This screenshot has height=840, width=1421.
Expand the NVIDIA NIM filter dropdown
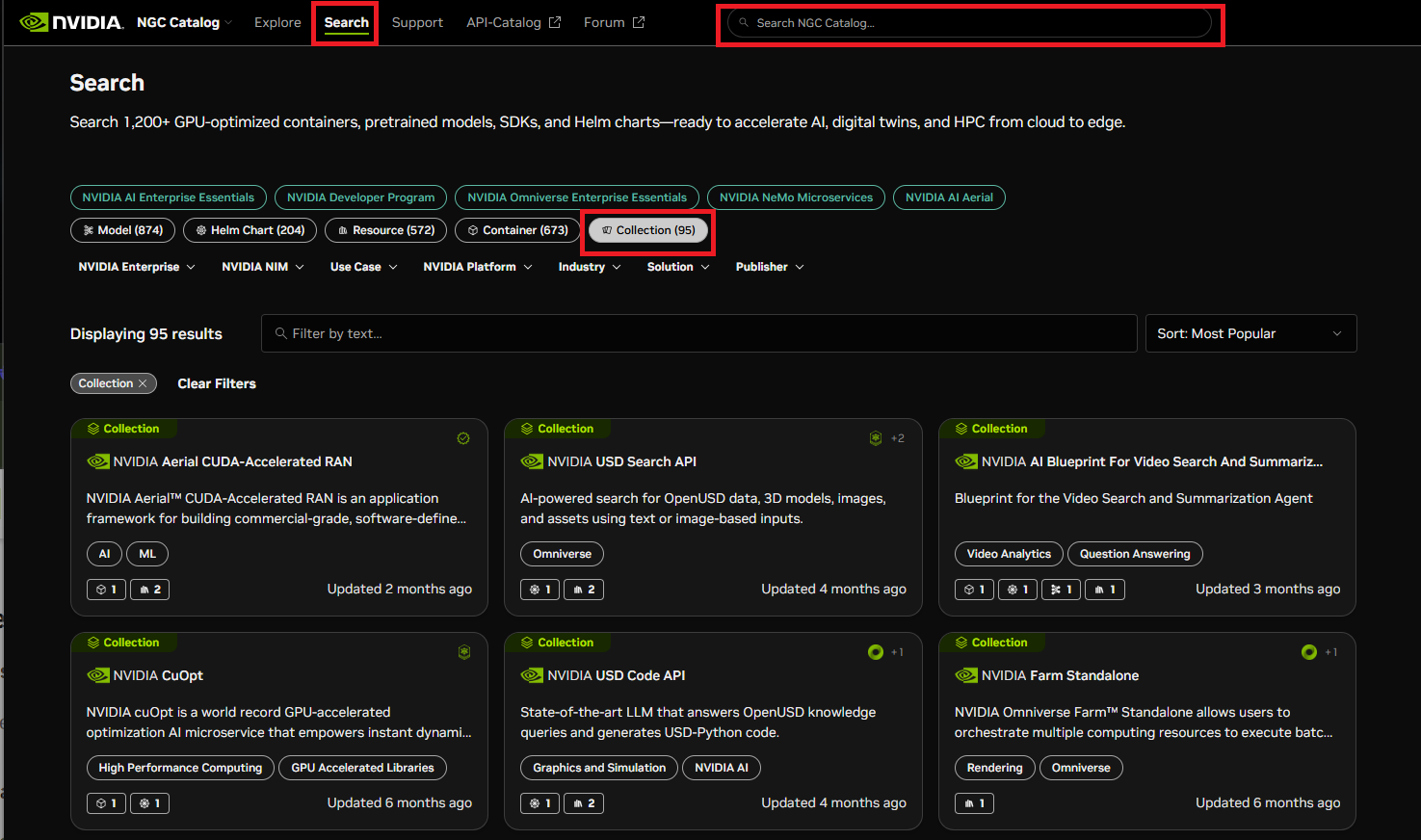point(263,267)
